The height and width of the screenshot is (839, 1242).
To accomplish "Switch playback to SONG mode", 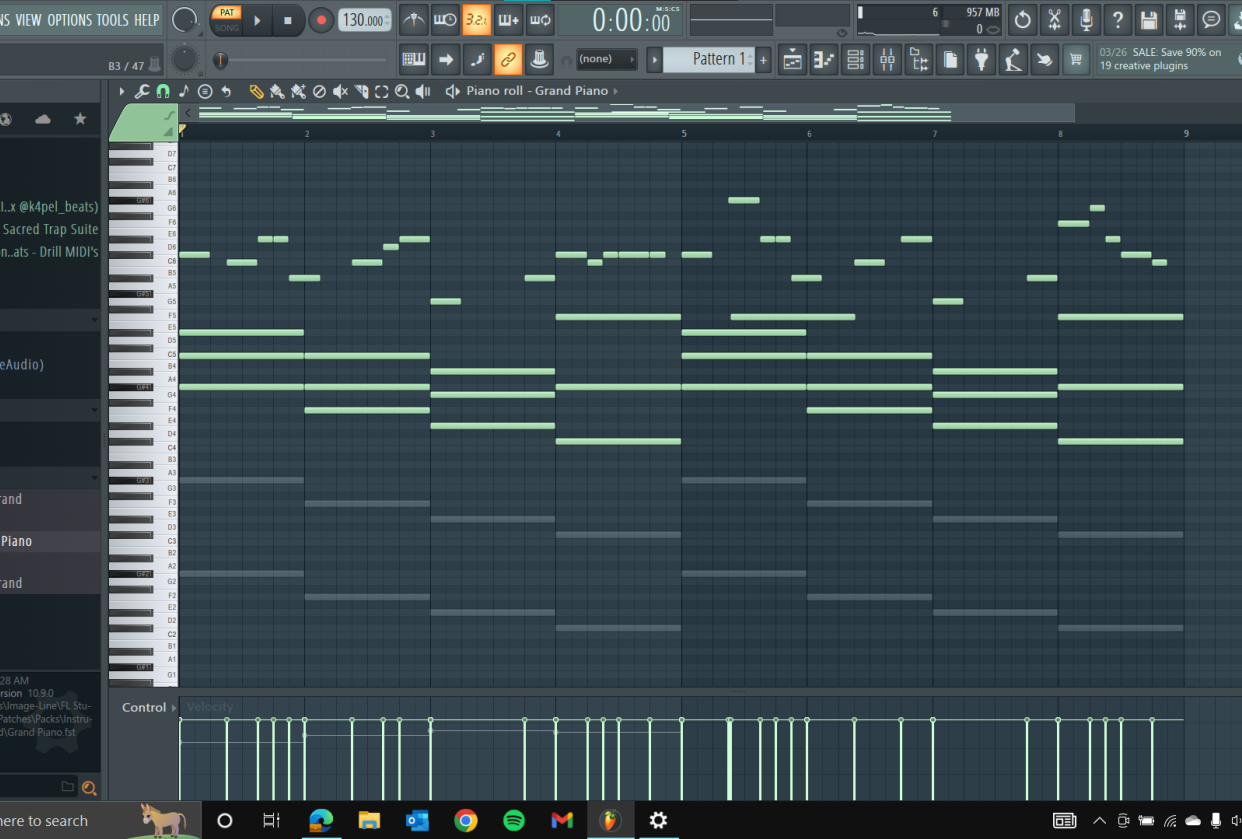I will tap(227, 26).
